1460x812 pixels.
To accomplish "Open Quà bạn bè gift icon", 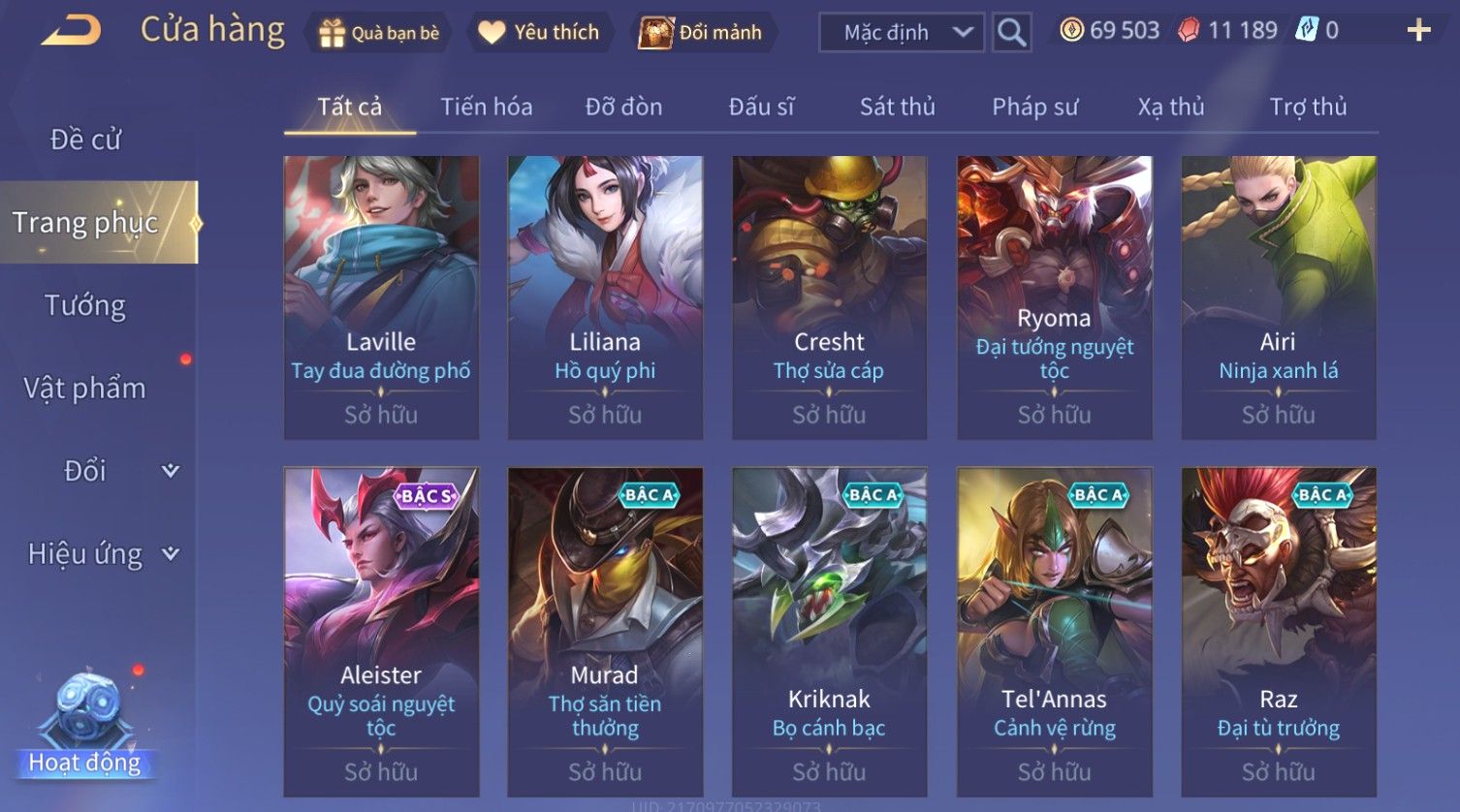I will (332, 33).
